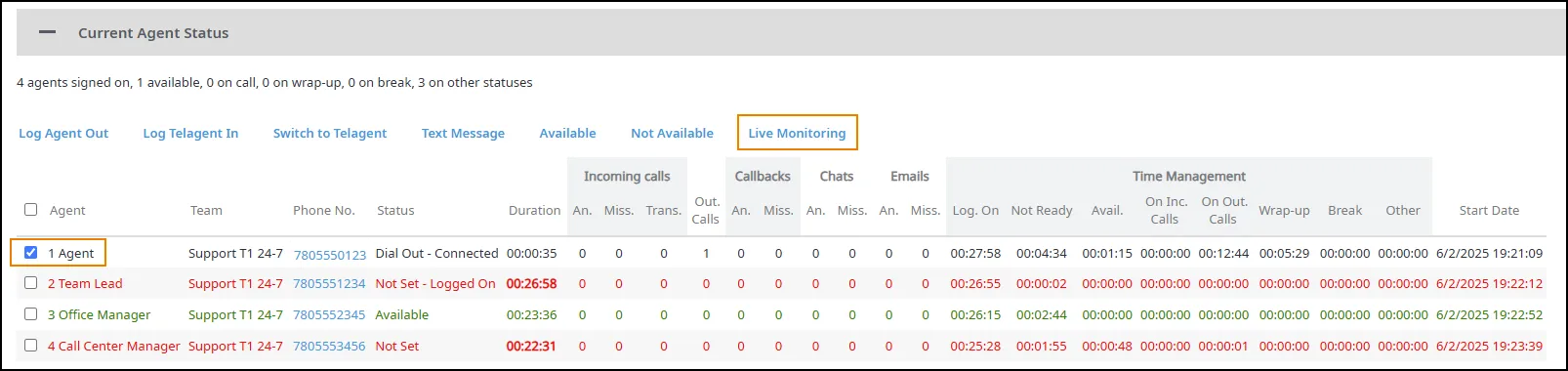Viewport: 1568px width, 371px height.
Task: Click Dial Out - Connected status
Action: coord(436,253)
